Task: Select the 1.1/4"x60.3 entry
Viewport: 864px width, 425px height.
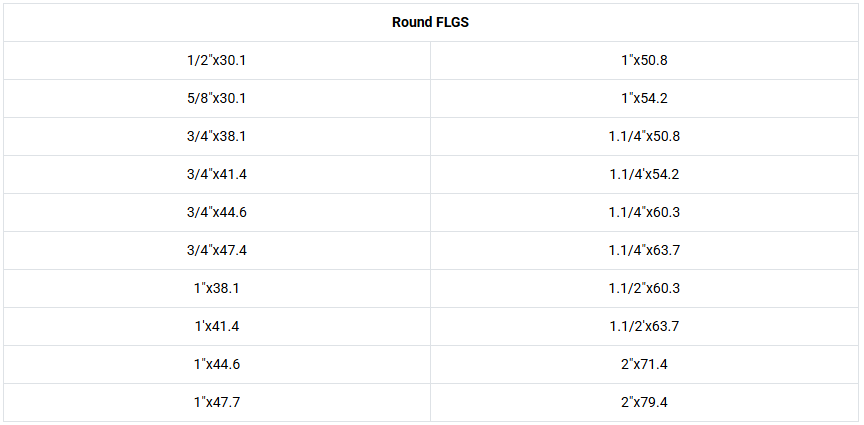Action: [644, 212]
